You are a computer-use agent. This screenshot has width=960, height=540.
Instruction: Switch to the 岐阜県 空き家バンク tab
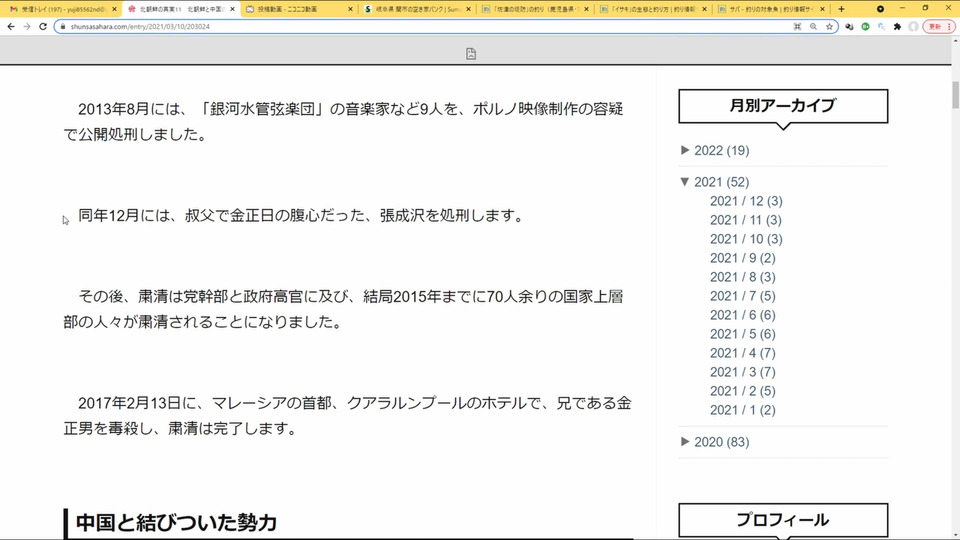click(x=418, y=9)
